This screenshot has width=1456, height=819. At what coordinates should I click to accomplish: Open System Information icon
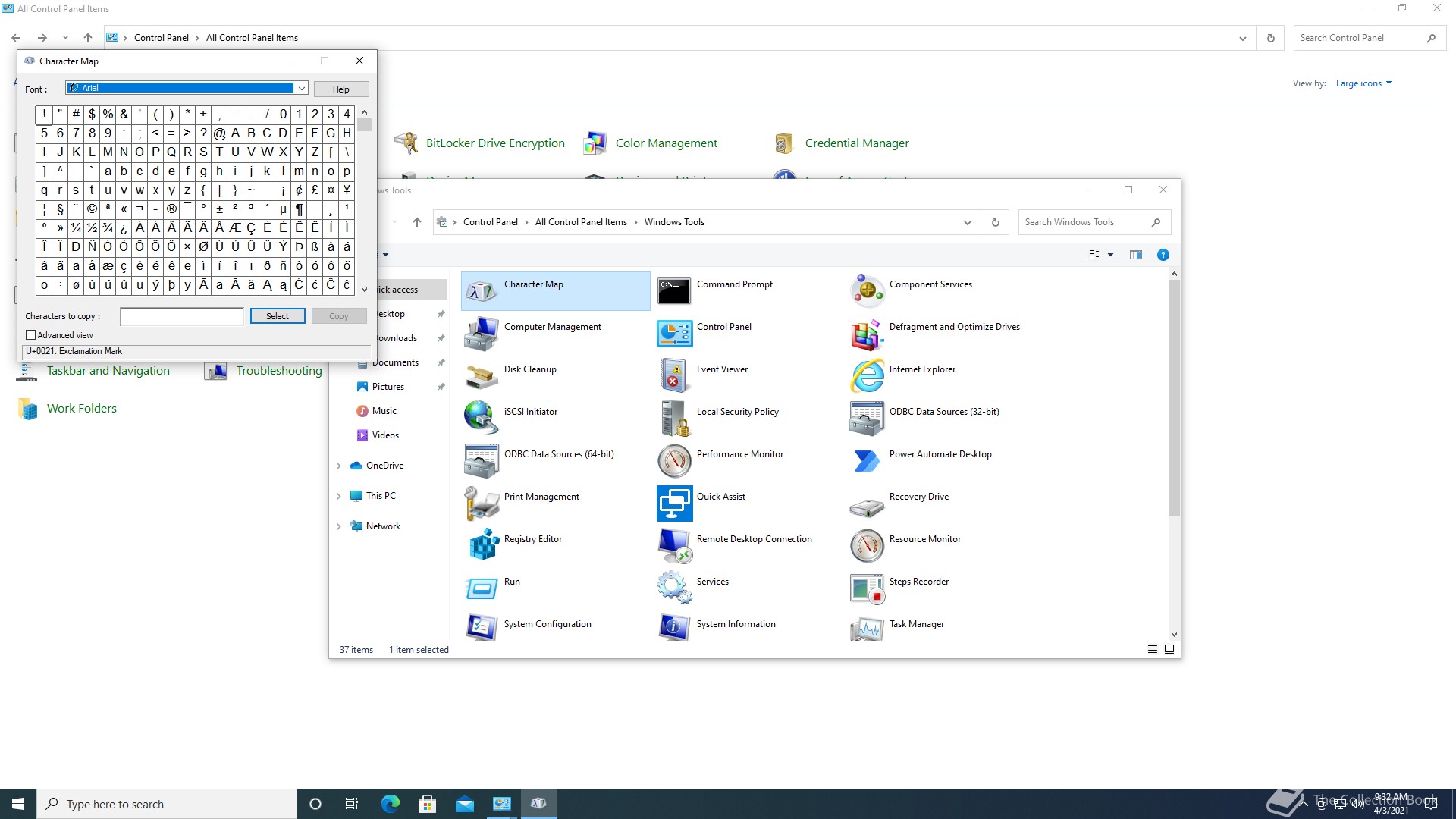674,628
